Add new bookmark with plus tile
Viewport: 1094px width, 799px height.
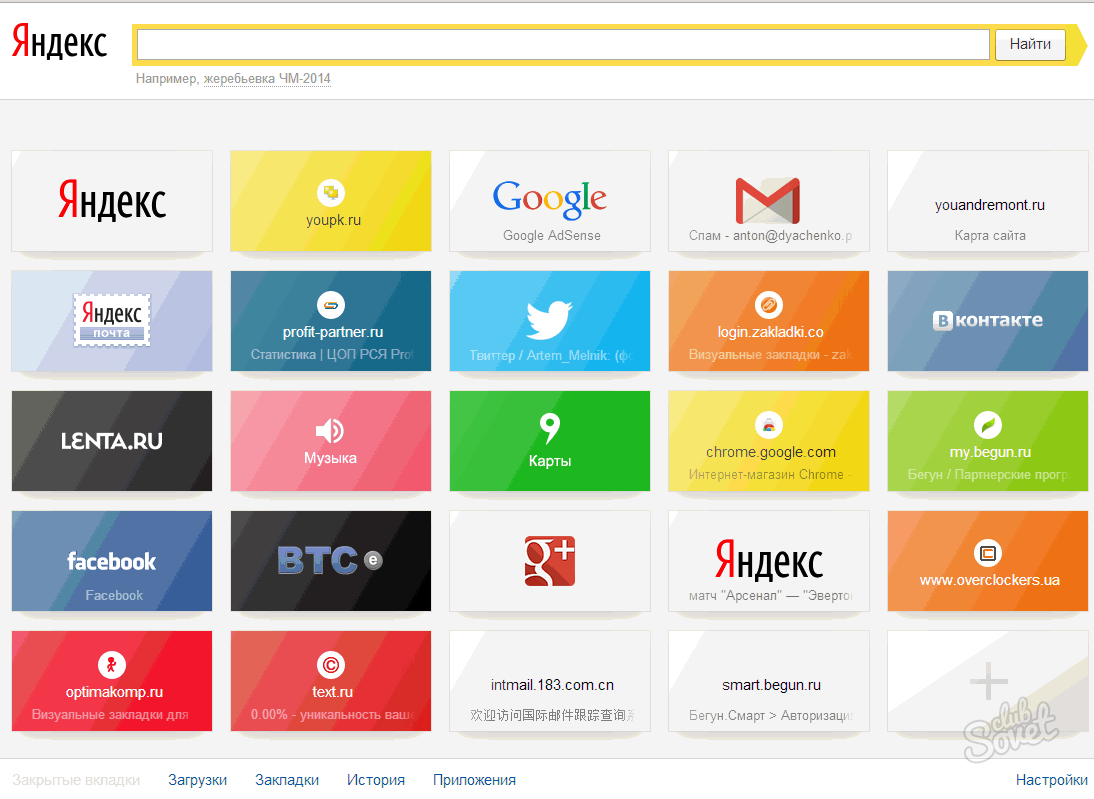point(987,681)
